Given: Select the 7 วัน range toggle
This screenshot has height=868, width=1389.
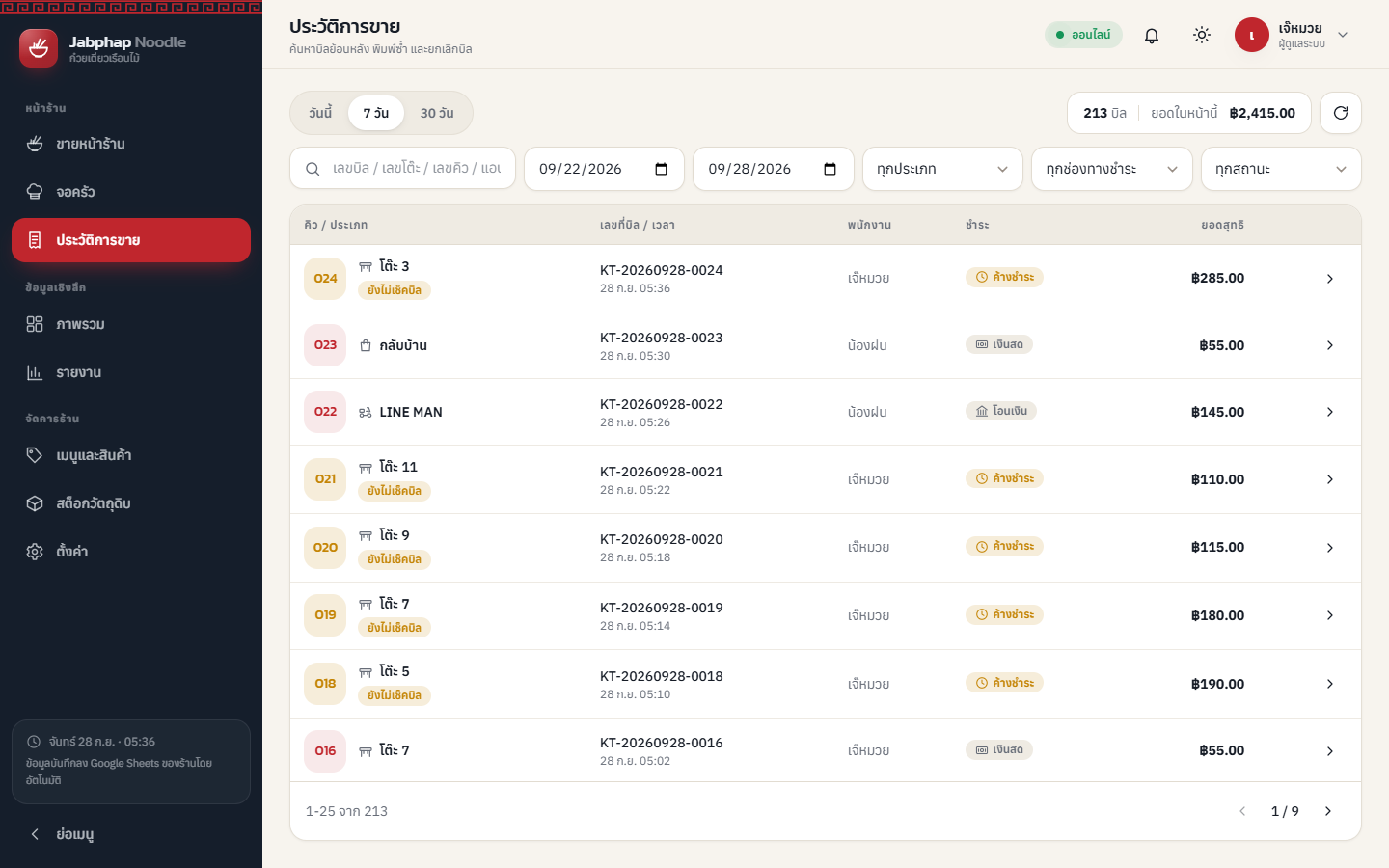Looking at the screenshot, I should pyautogui.click(x=376, y=113).
